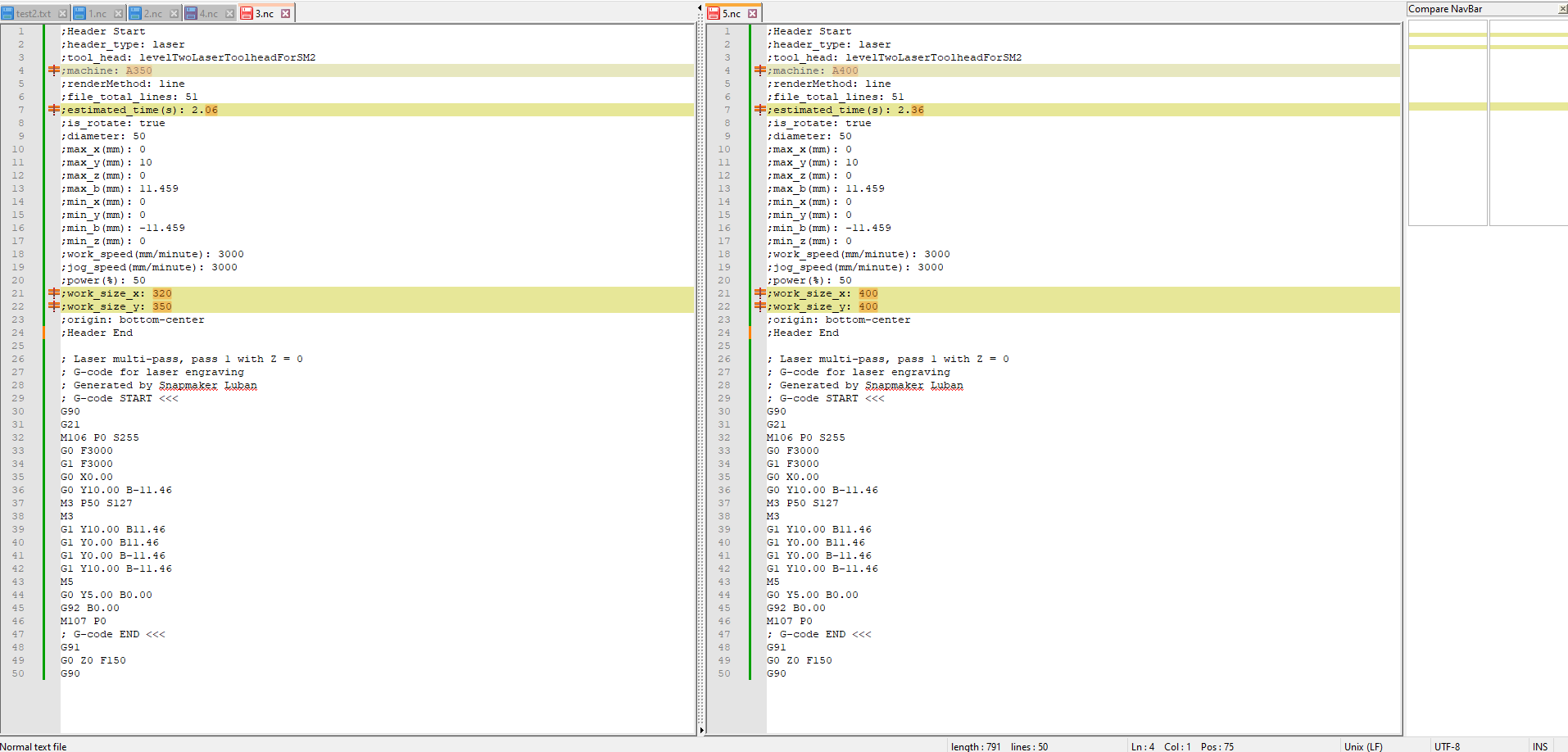Click 'length : 791' status entry

click(976, 746)
